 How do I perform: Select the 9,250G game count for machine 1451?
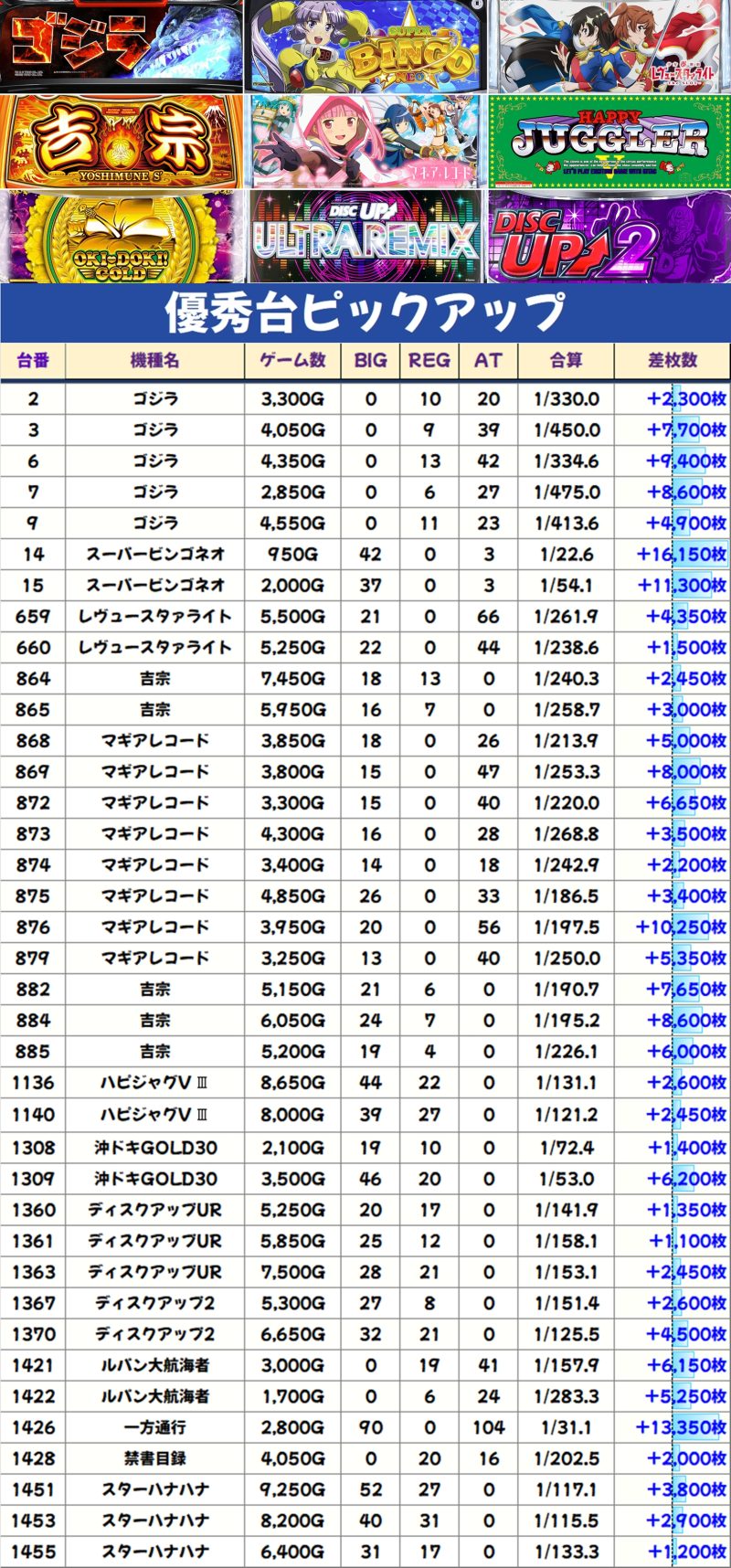pyautogui.click(x=292, y=1489)
